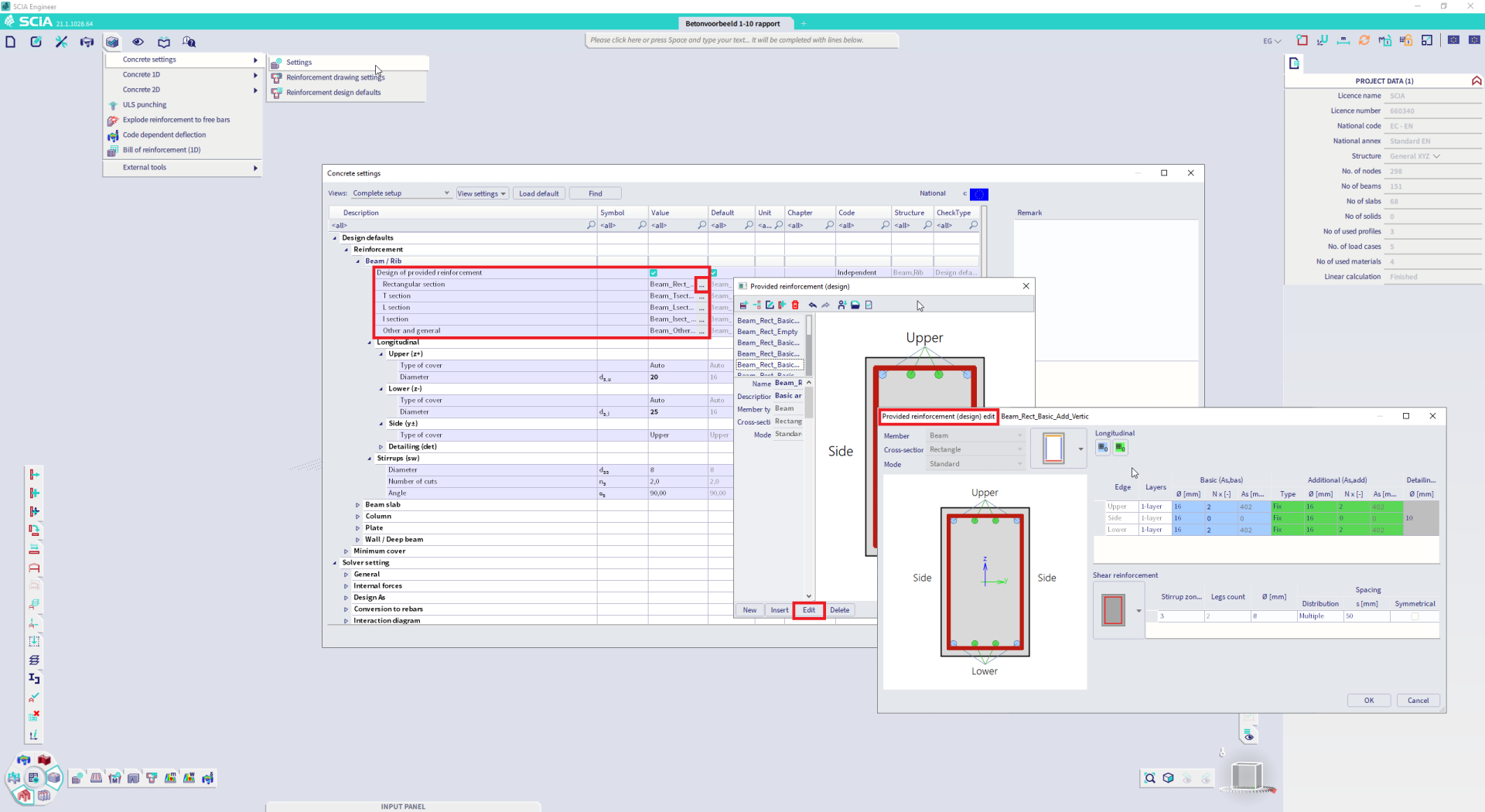Viewport: 1485px width, 812px height.
Task: Click the Load default button
Action: click(538, 193)
